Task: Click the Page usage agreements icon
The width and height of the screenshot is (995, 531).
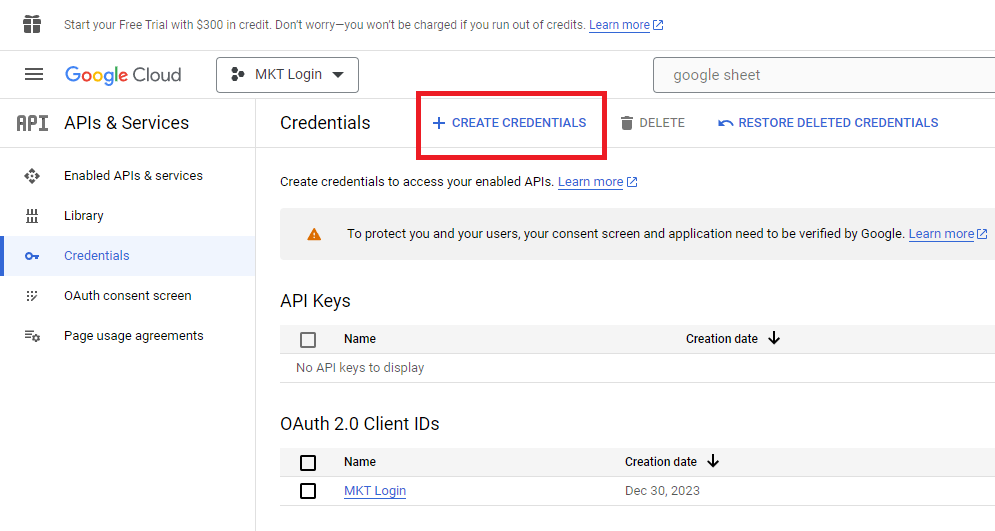Action: pos(32,336)
